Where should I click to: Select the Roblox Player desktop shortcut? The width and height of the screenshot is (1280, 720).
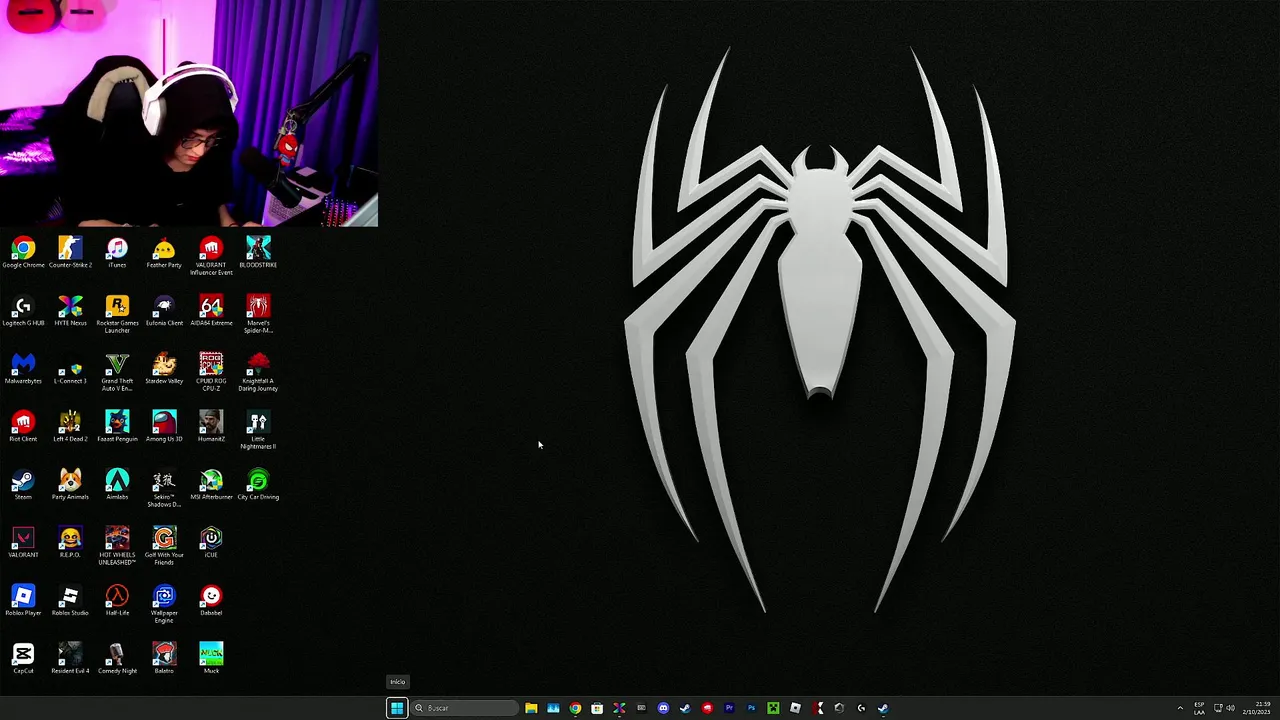tap(23, 600)
